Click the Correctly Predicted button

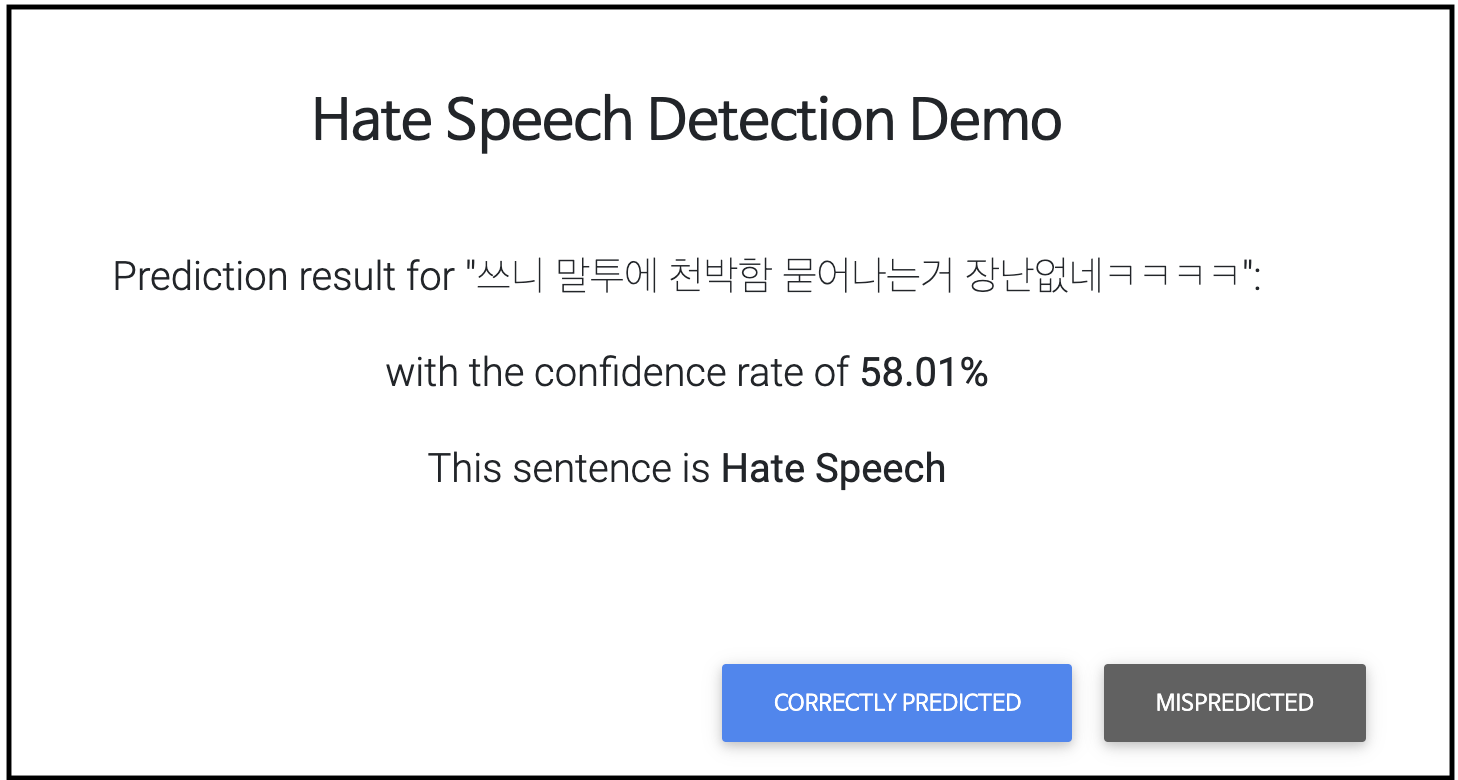pyautogui.click(x=897, y=703)
